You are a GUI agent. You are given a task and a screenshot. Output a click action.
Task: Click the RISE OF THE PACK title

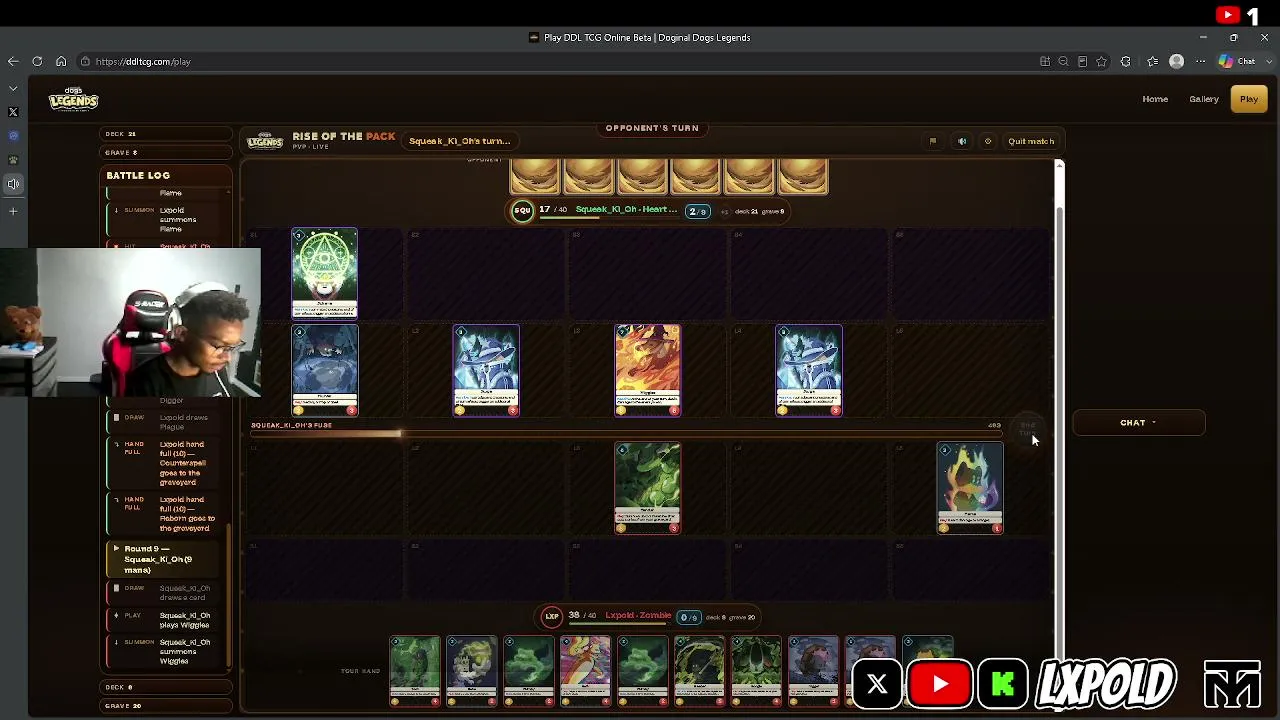click(x=344, y=137)
